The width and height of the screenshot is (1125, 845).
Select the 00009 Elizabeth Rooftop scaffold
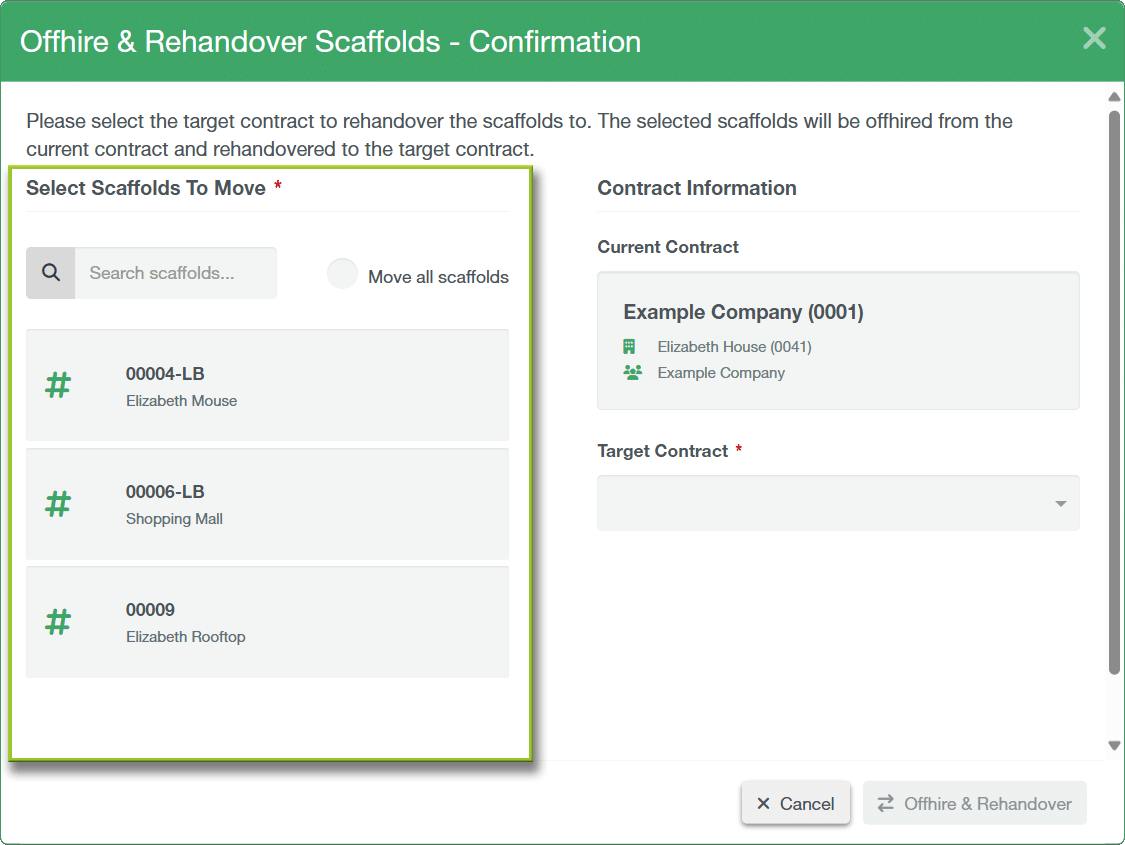point(267,622)
